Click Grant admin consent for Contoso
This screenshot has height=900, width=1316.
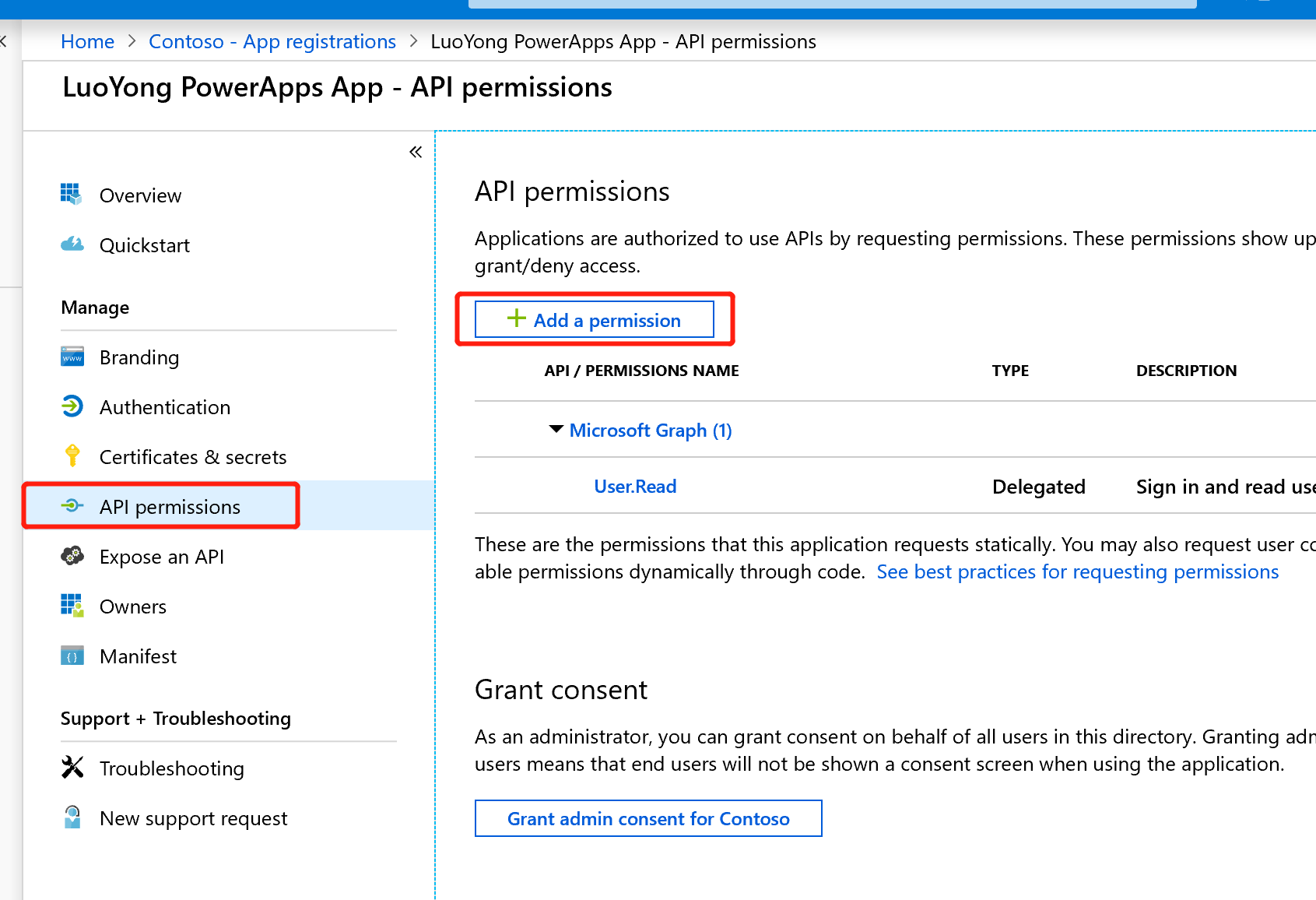(648, 818)
